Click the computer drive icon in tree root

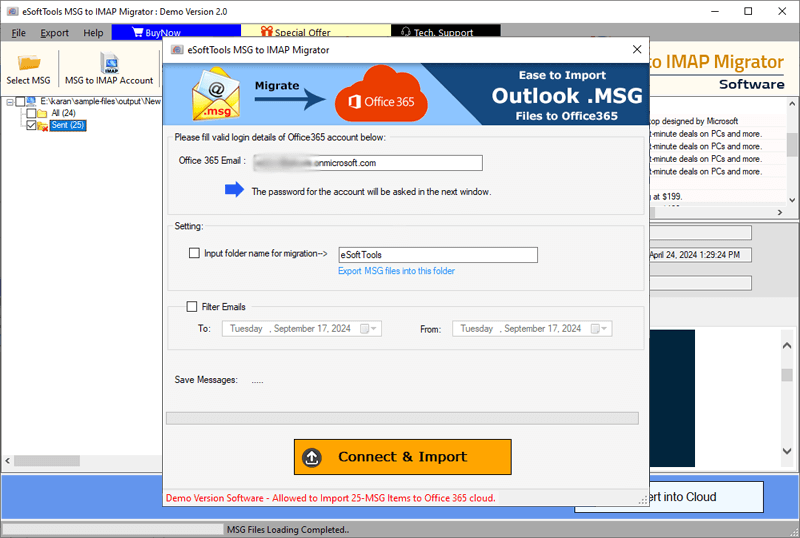coord(31,101)
